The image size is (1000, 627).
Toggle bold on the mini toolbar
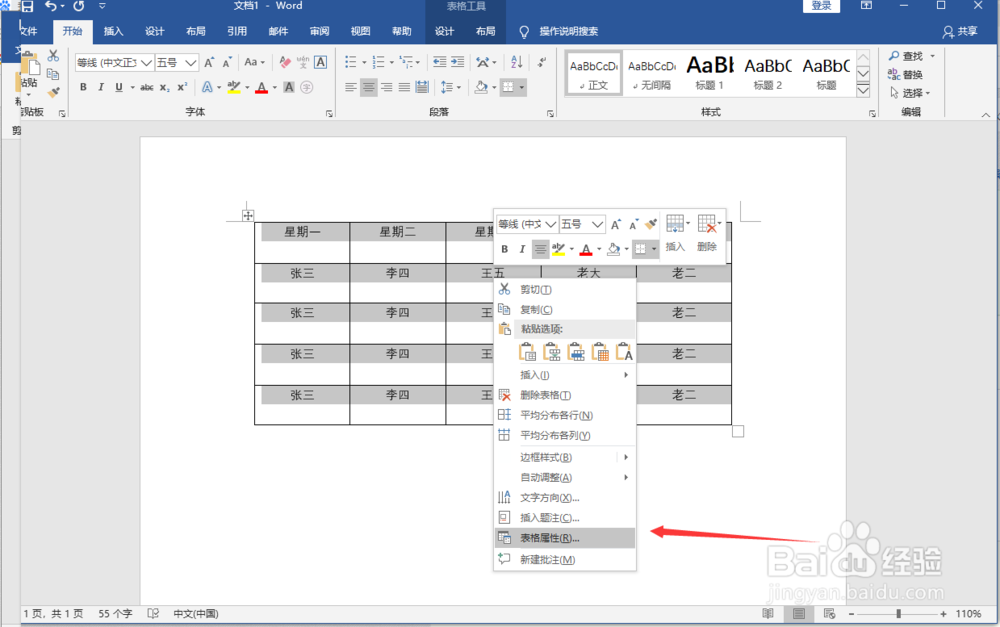[x=505, y=249]
